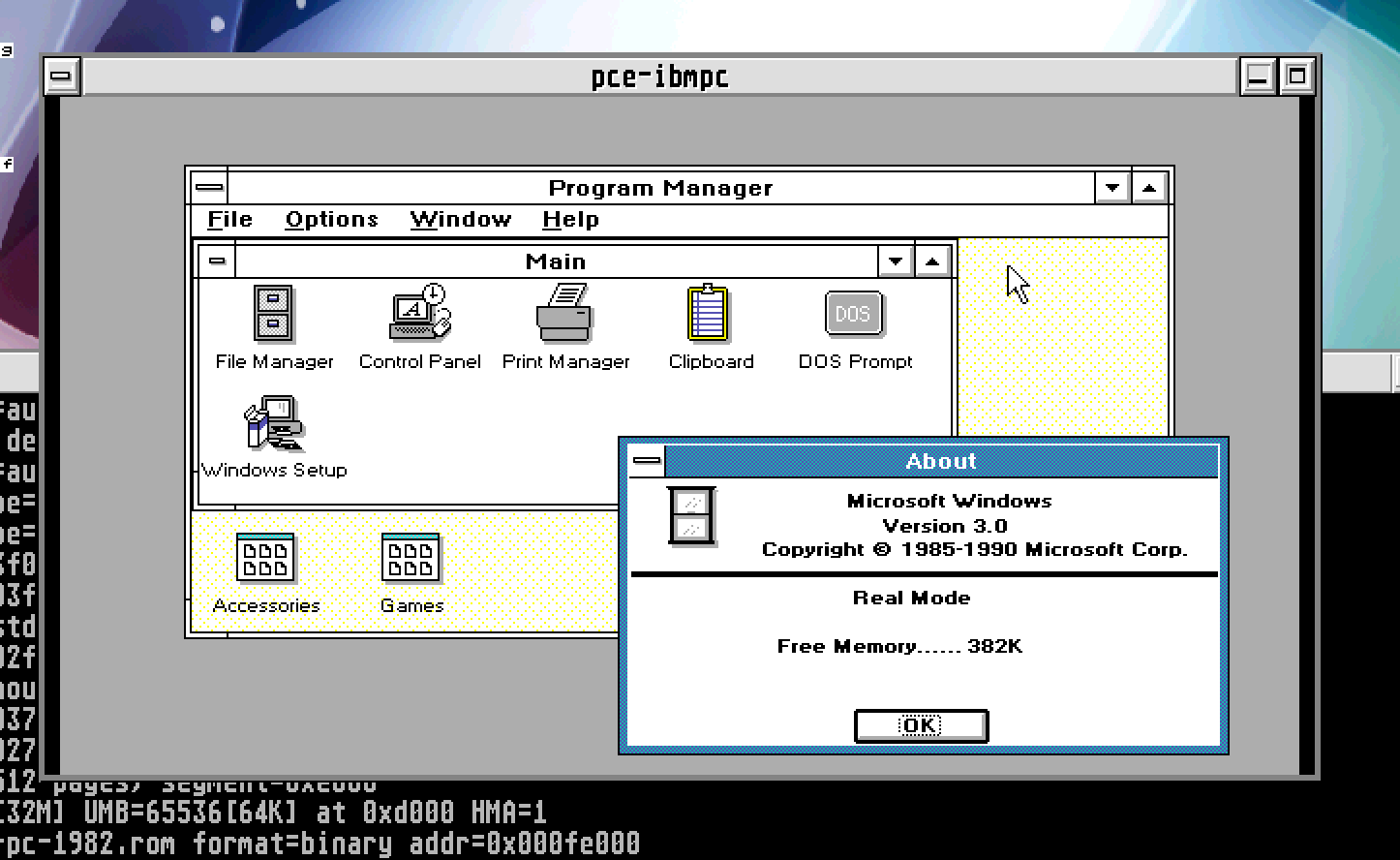Click the 'Microsoft Windows' heading text
This screenshot has width=1400, height=860.
coord(949,501)
